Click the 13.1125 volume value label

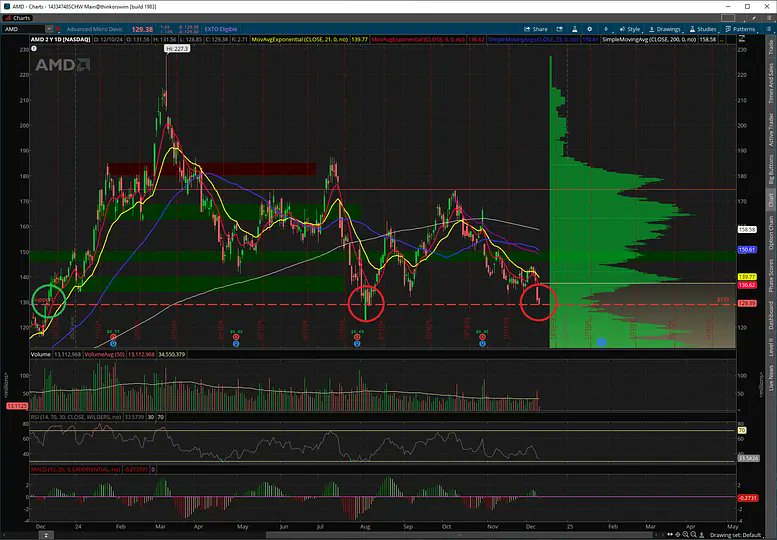coord(17,406)
